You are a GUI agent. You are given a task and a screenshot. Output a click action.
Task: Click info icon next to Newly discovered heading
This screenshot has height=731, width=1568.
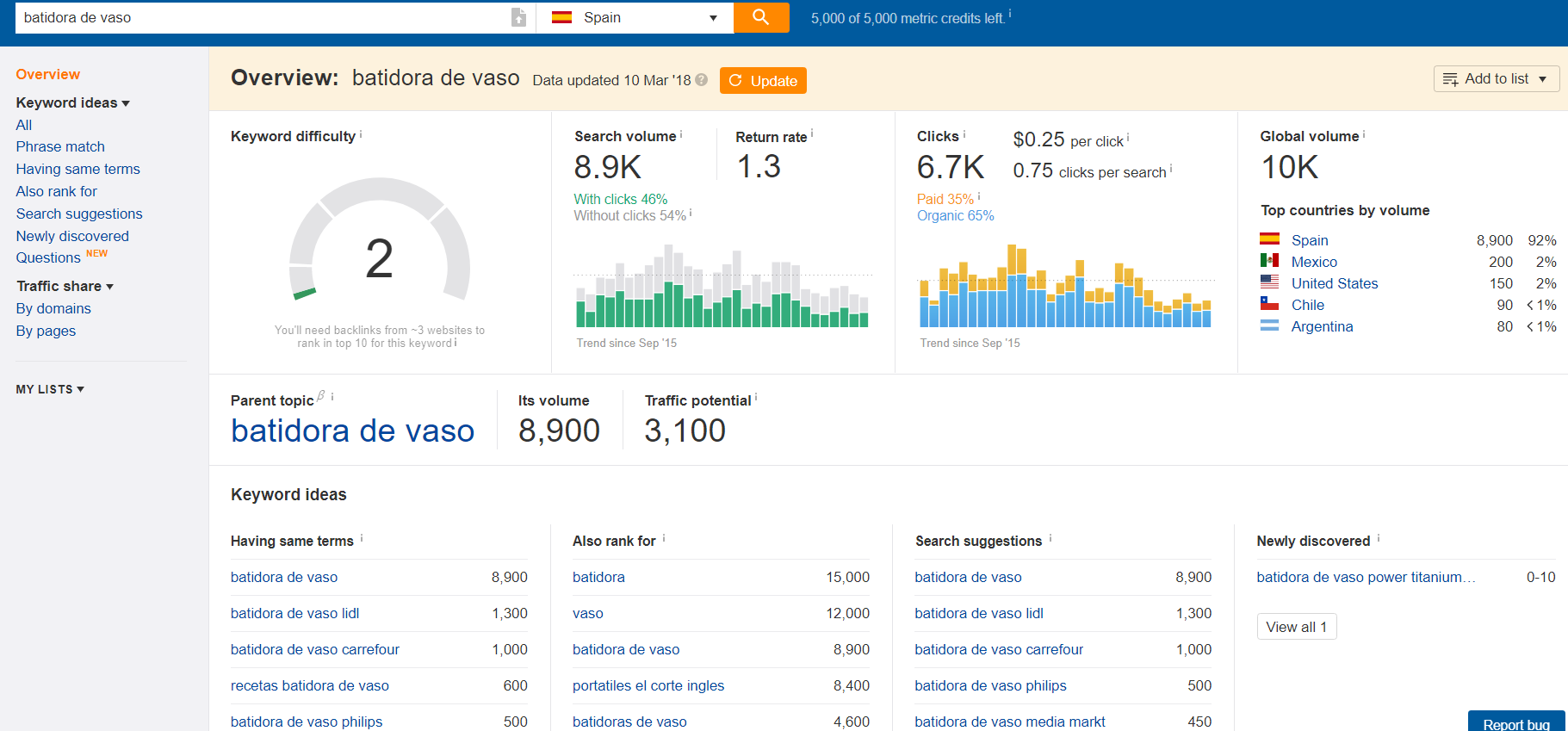1379,538
